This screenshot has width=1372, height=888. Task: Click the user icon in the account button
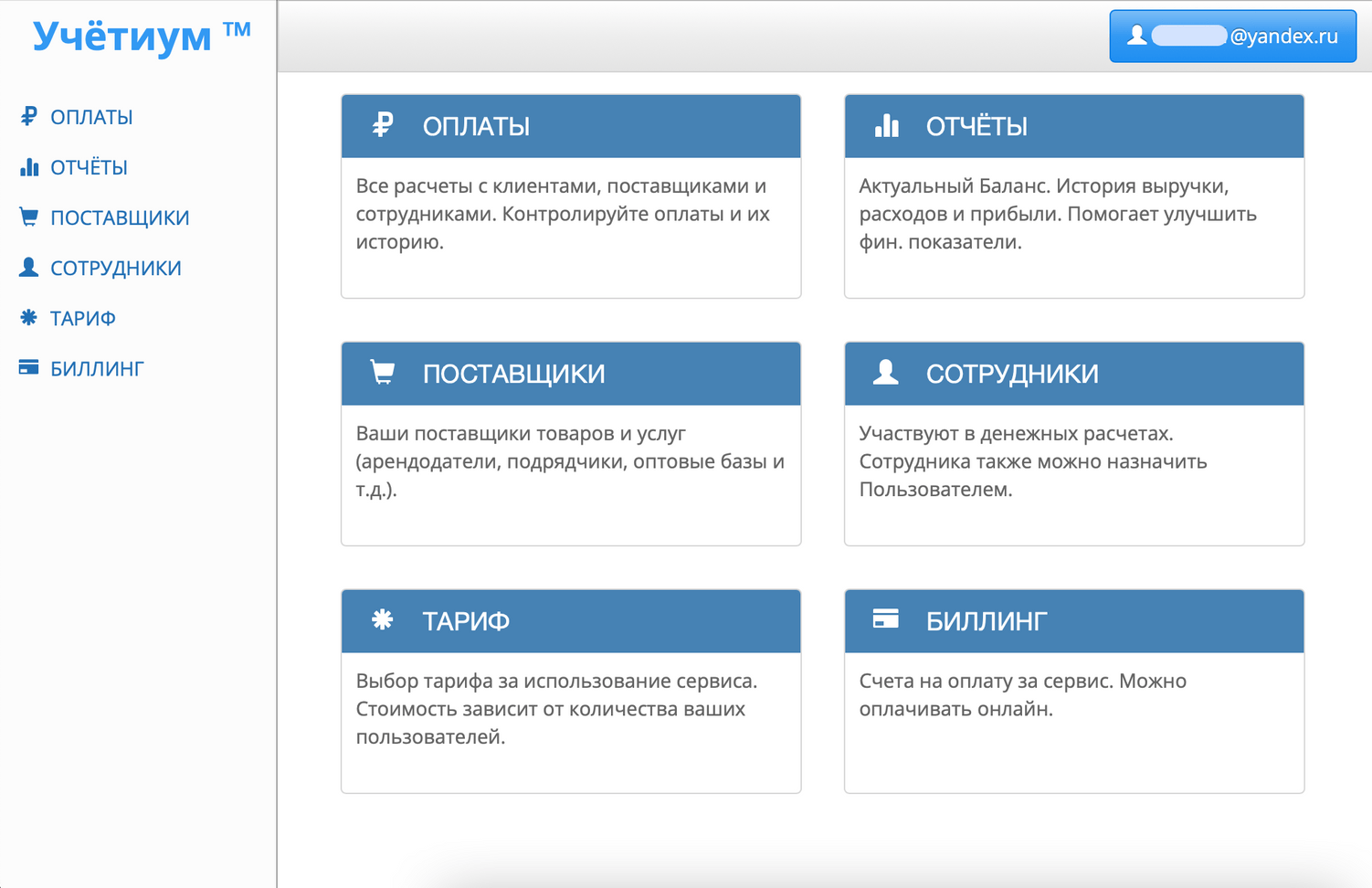click(1136, 36)
